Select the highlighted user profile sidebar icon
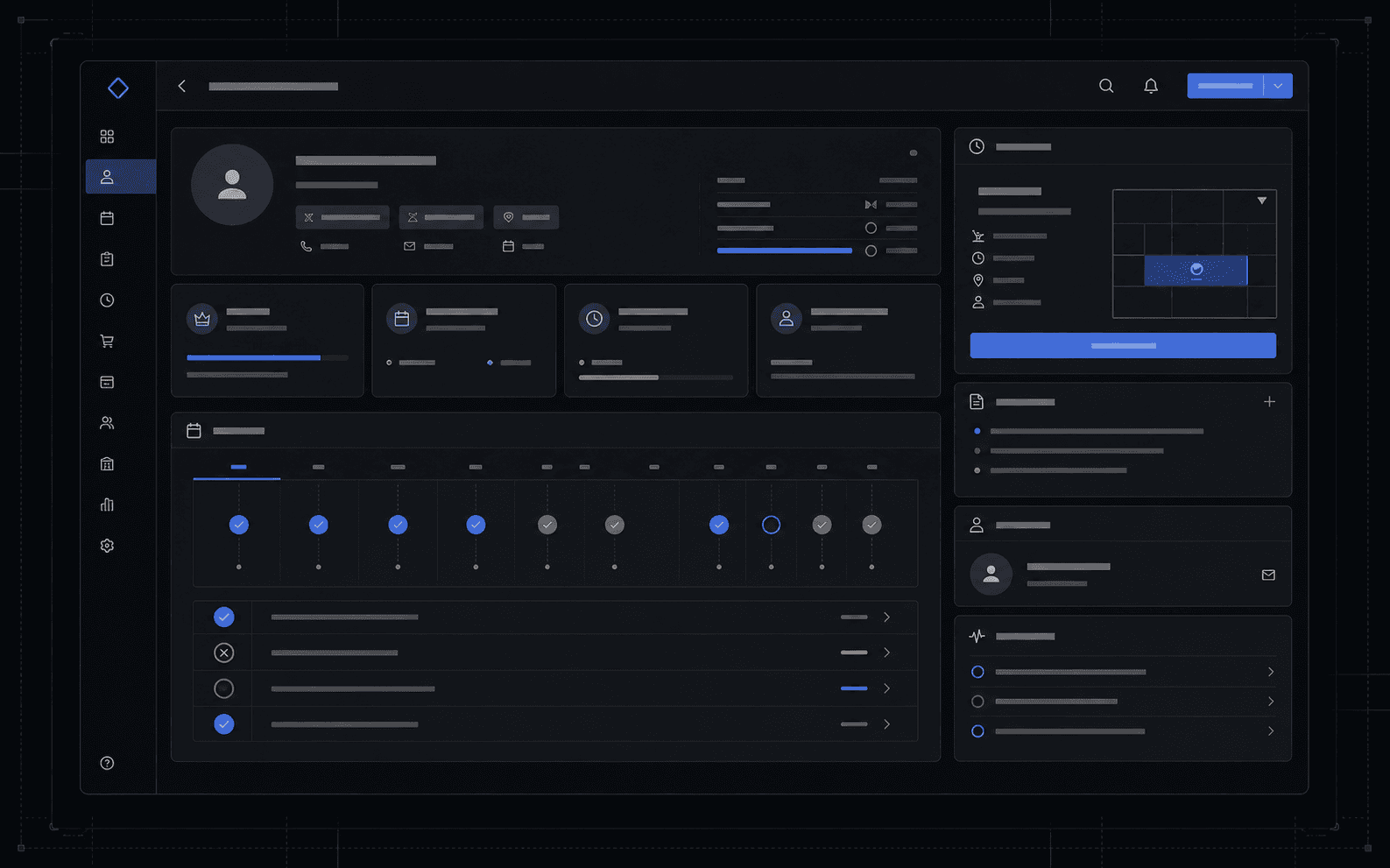This screenshot has width=1390, height=868. 107,177
